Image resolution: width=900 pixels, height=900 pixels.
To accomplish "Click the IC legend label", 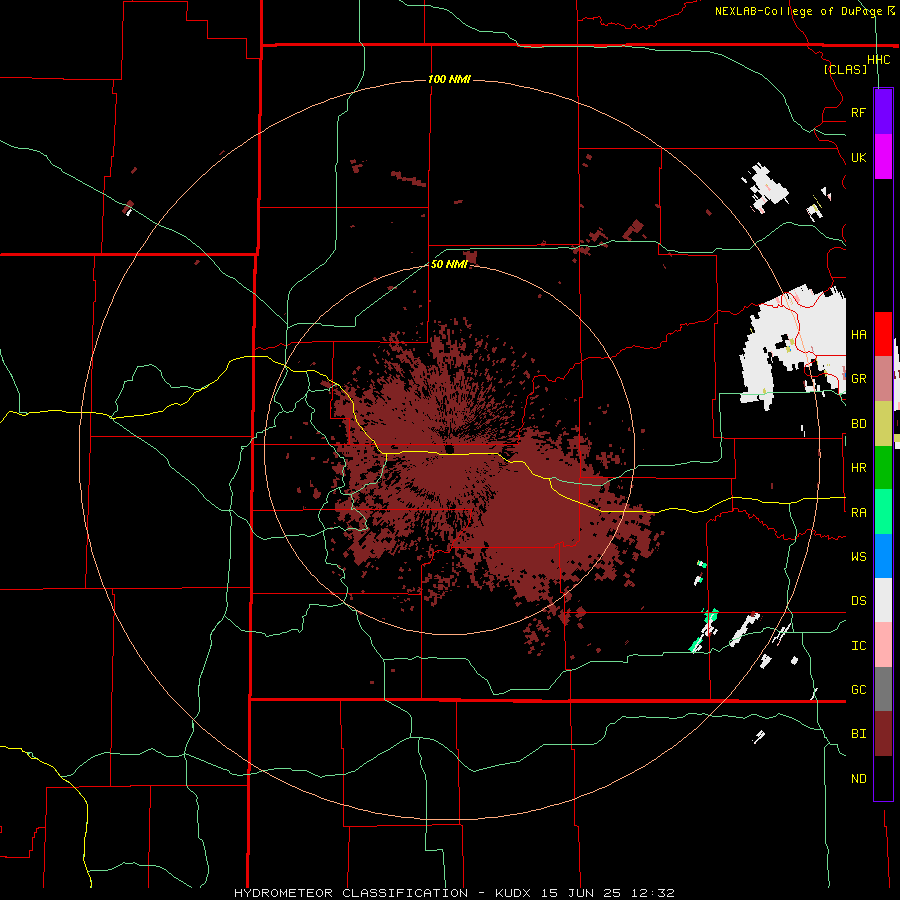I will point(858,646).
